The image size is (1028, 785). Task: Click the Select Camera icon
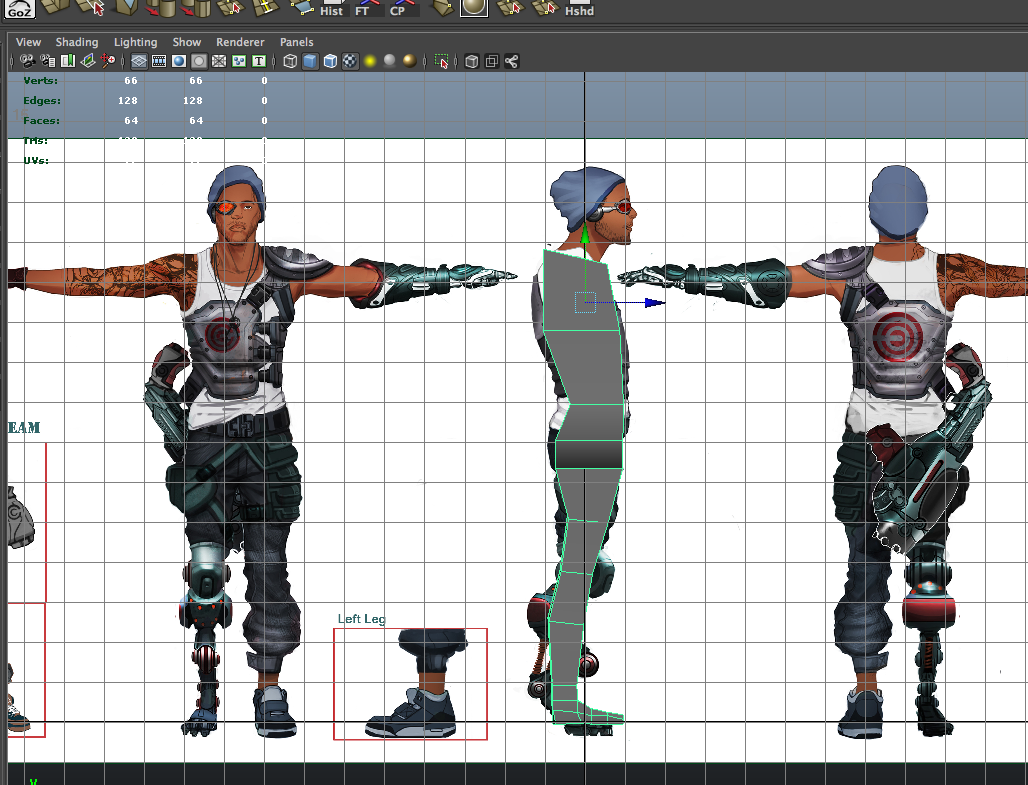click(x=27, y=61)
